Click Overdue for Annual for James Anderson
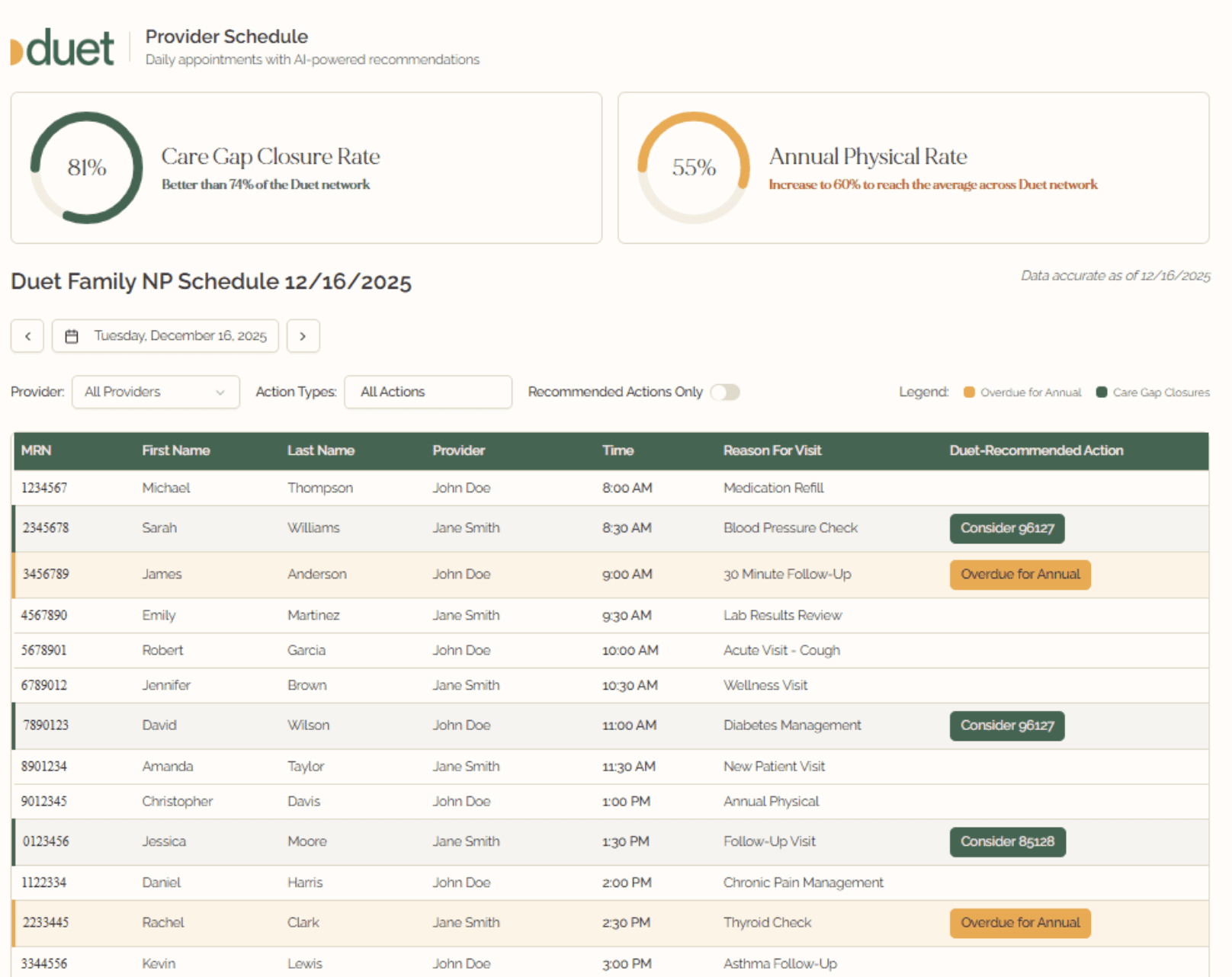The width and height of the screenshot is (1232, 977). (1020, 575)
